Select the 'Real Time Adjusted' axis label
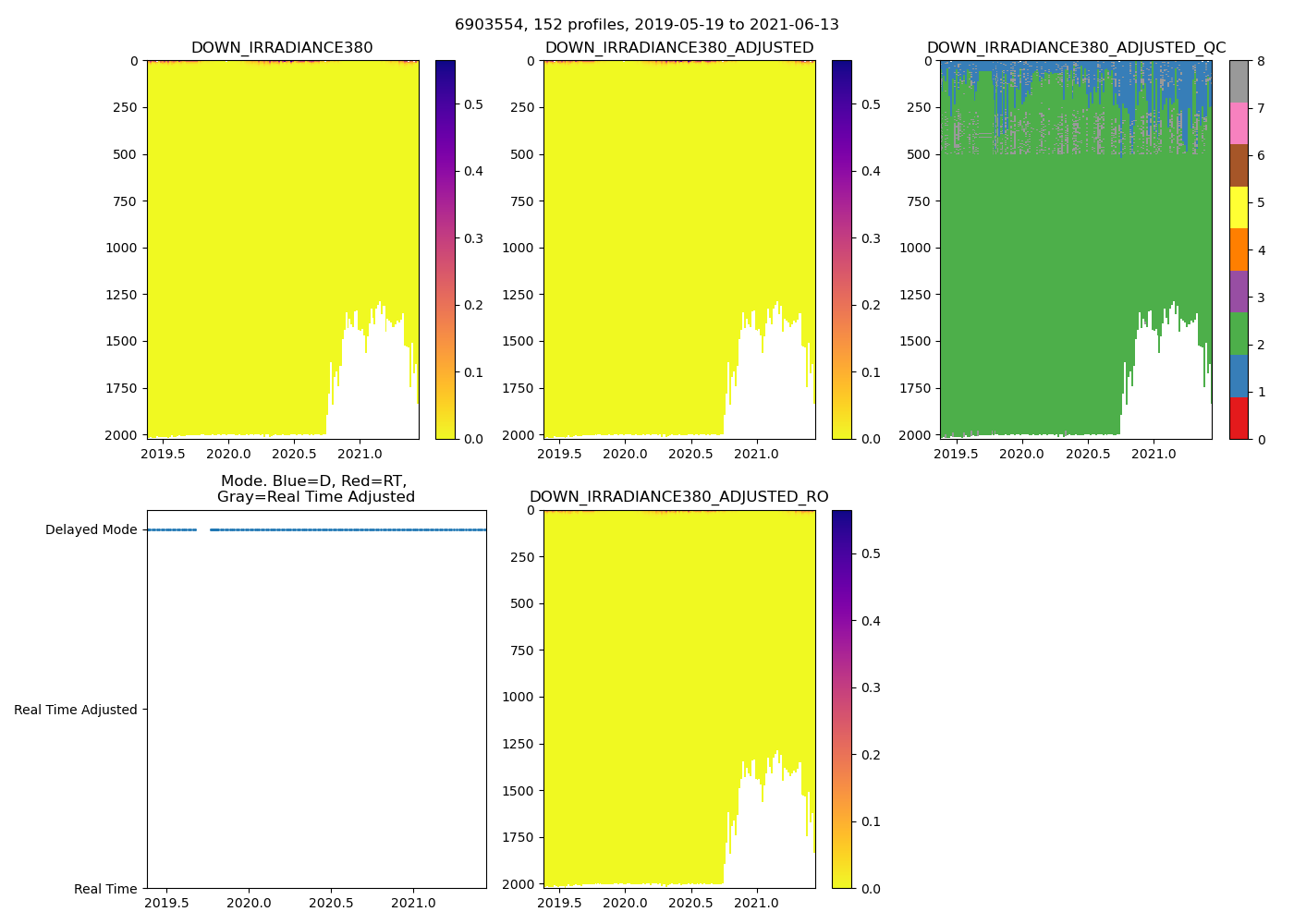 pos(76,710)
